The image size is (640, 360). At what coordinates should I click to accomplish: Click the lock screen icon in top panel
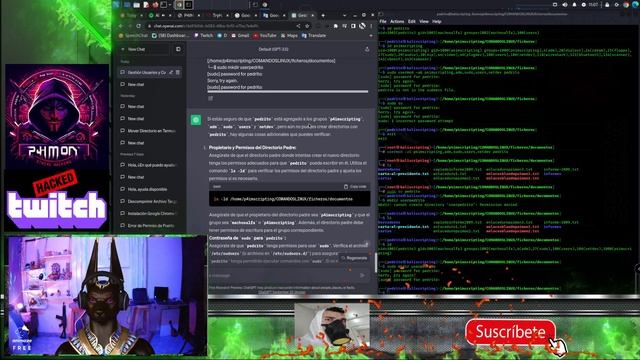pos(607,4)
